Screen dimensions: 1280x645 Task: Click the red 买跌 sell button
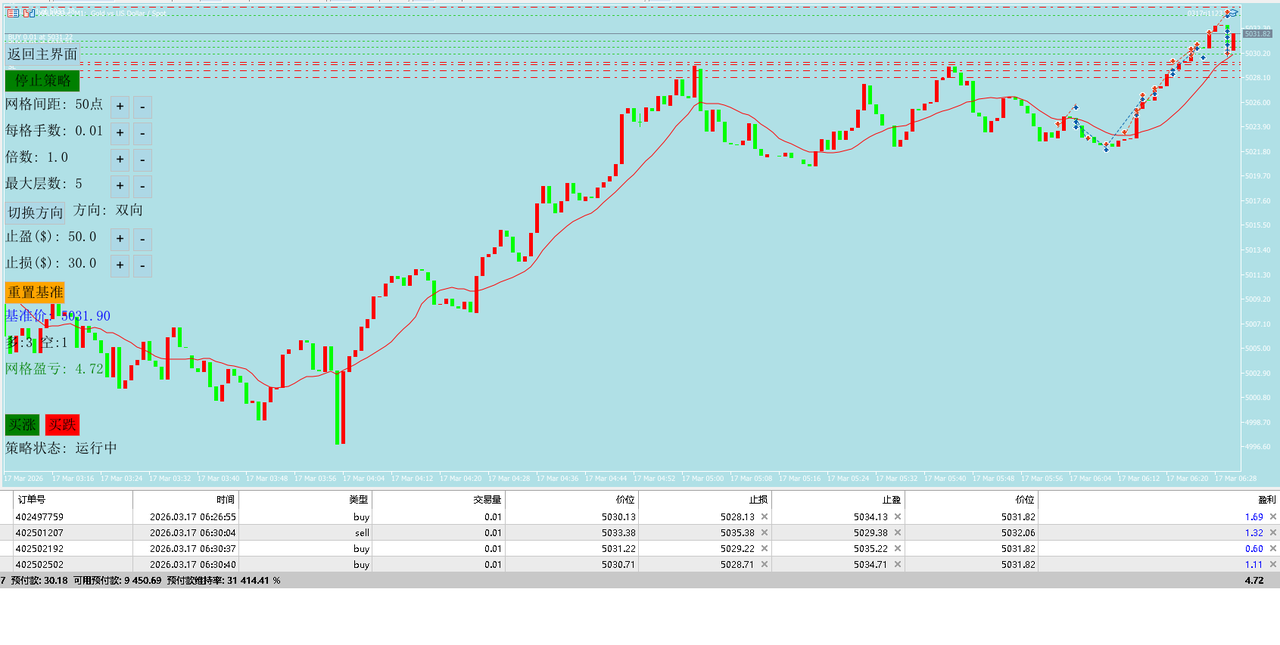(62, 425)
